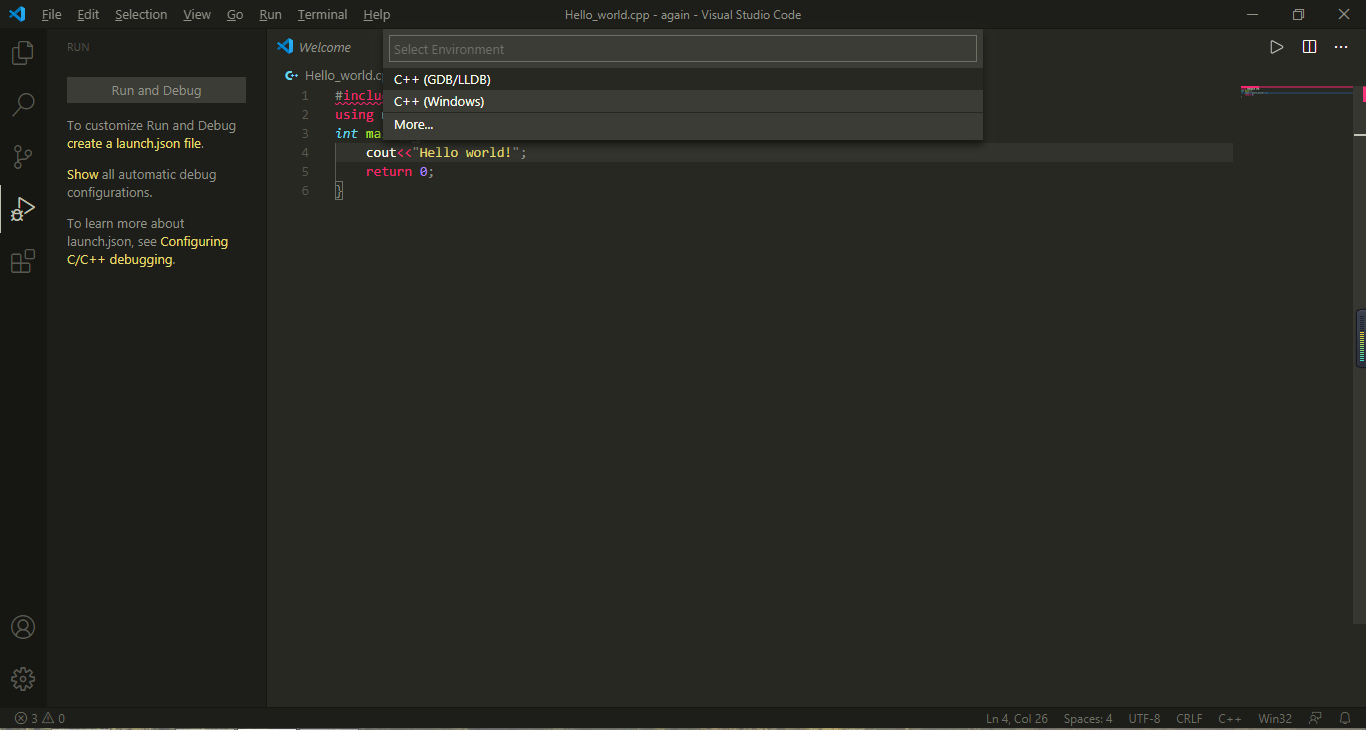Open the Terminal menu

click(322, 15)
